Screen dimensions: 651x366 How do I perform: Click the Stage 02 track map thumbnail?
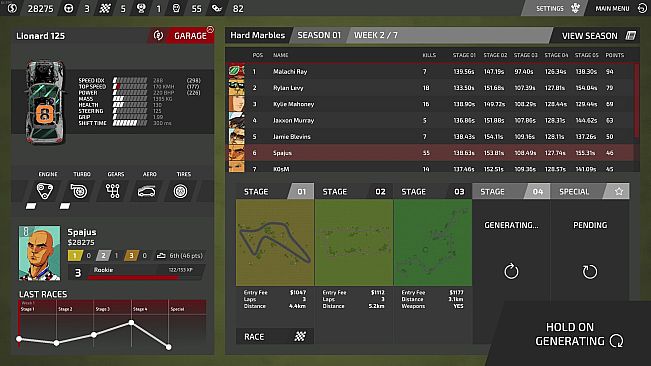(x=354, y=242)
